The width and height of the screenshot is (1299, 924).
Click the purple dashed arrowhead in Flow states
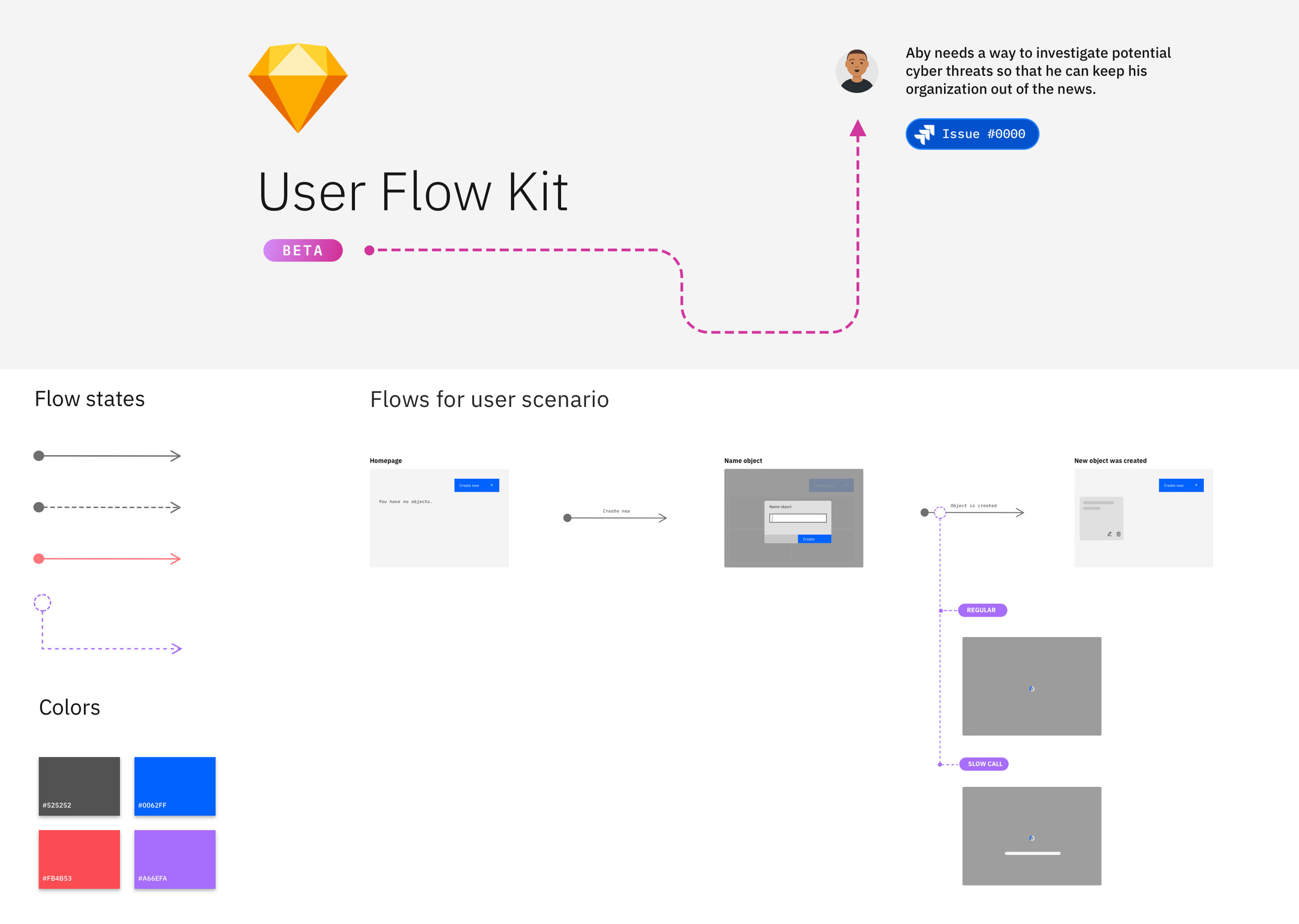coord(176,649)
